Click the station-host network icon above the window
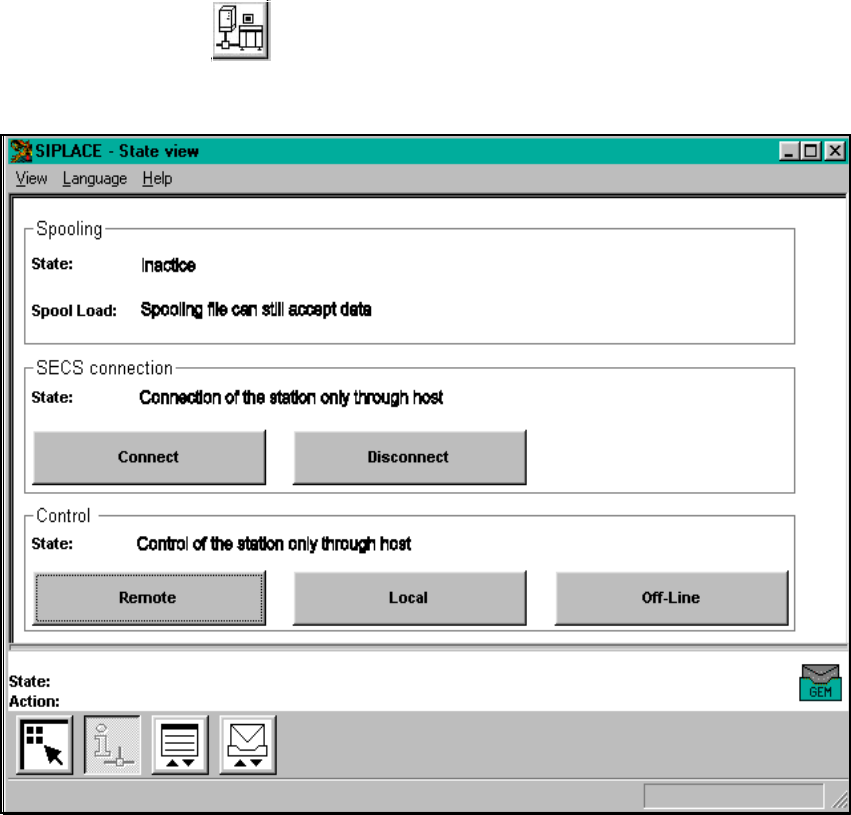 click(241, 30)
